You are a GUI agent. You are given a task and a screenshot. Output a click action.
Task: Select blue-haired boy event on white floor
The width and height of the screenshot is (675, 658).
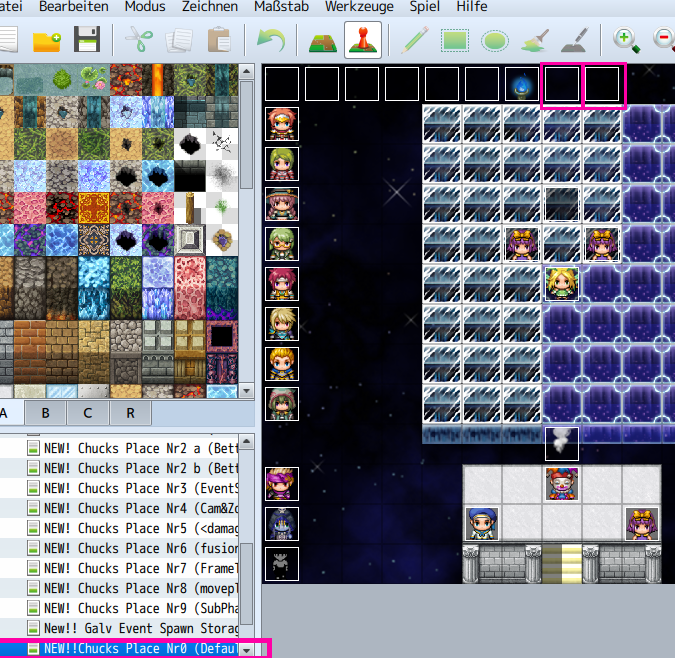click(482, 524)
